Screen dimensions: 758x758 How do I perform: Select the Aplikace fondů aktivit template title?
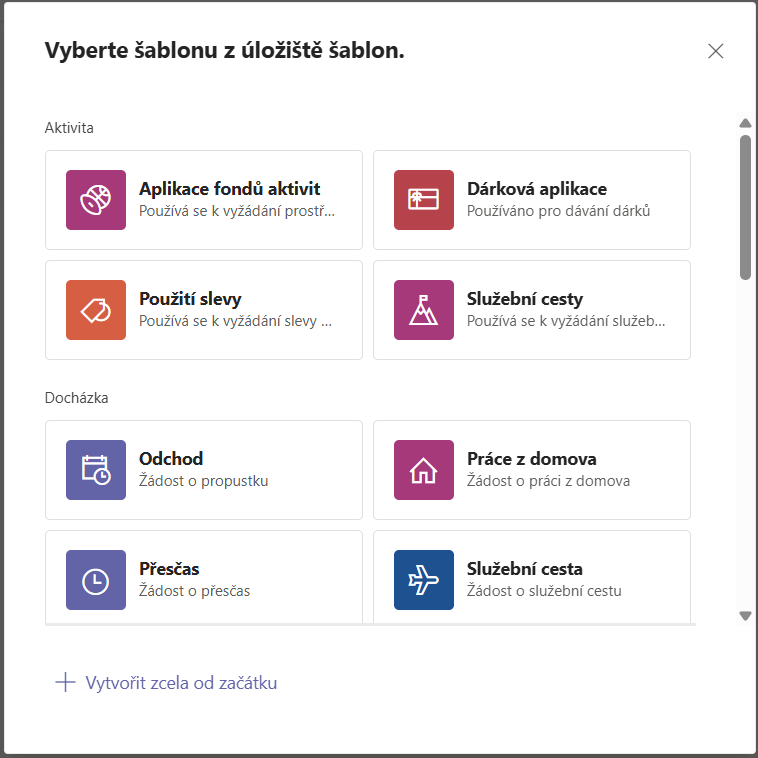tap(229, 189)
